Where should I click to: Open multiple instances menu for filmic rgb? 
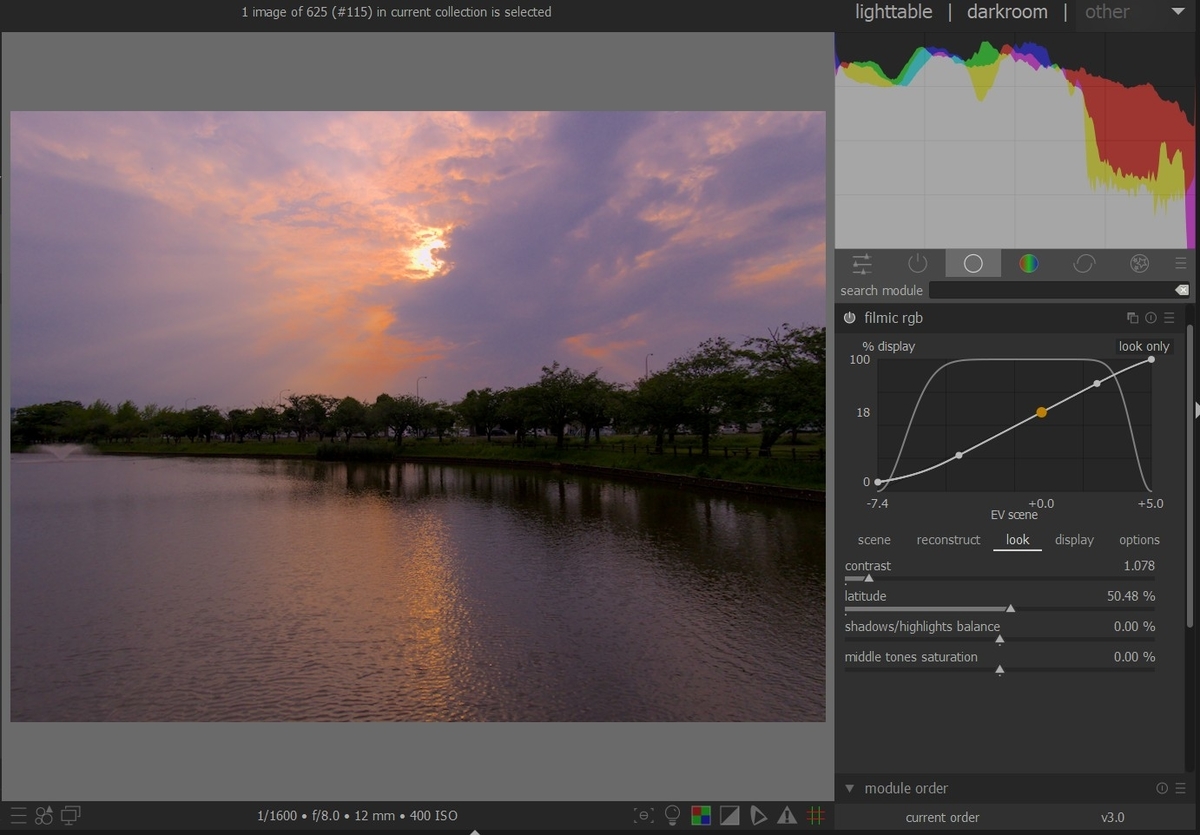(1132, 318)
